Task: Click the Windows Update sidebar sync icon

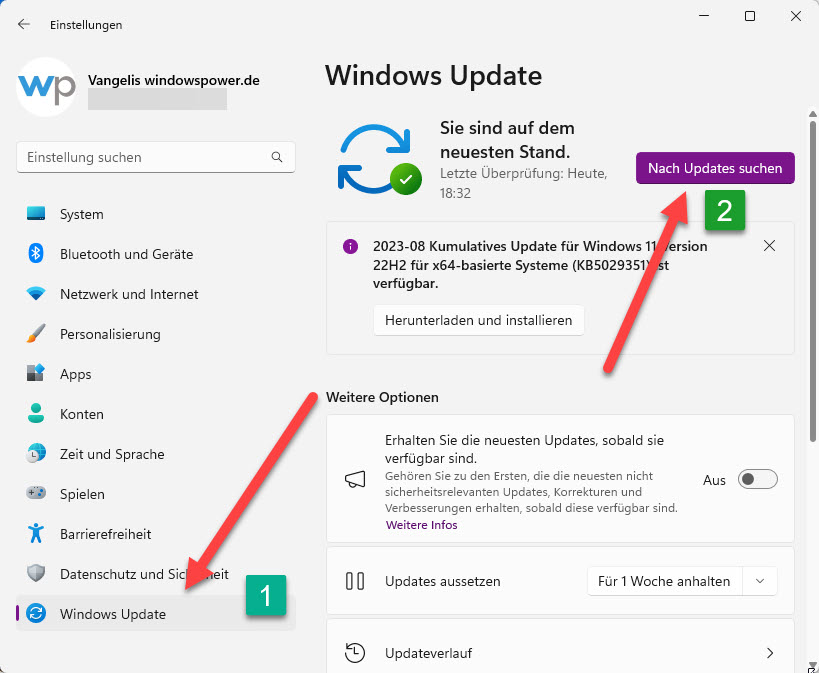Action: (36, 613)
